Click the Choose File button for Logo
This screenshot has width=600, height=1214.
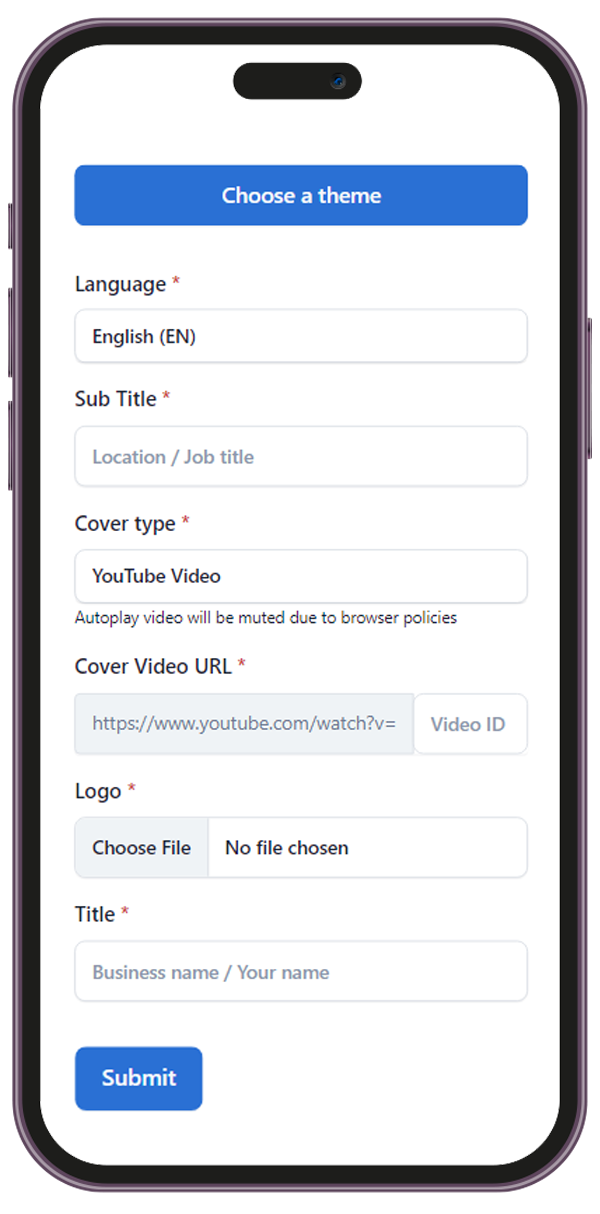pyautogui.click(x=141, y=847)
